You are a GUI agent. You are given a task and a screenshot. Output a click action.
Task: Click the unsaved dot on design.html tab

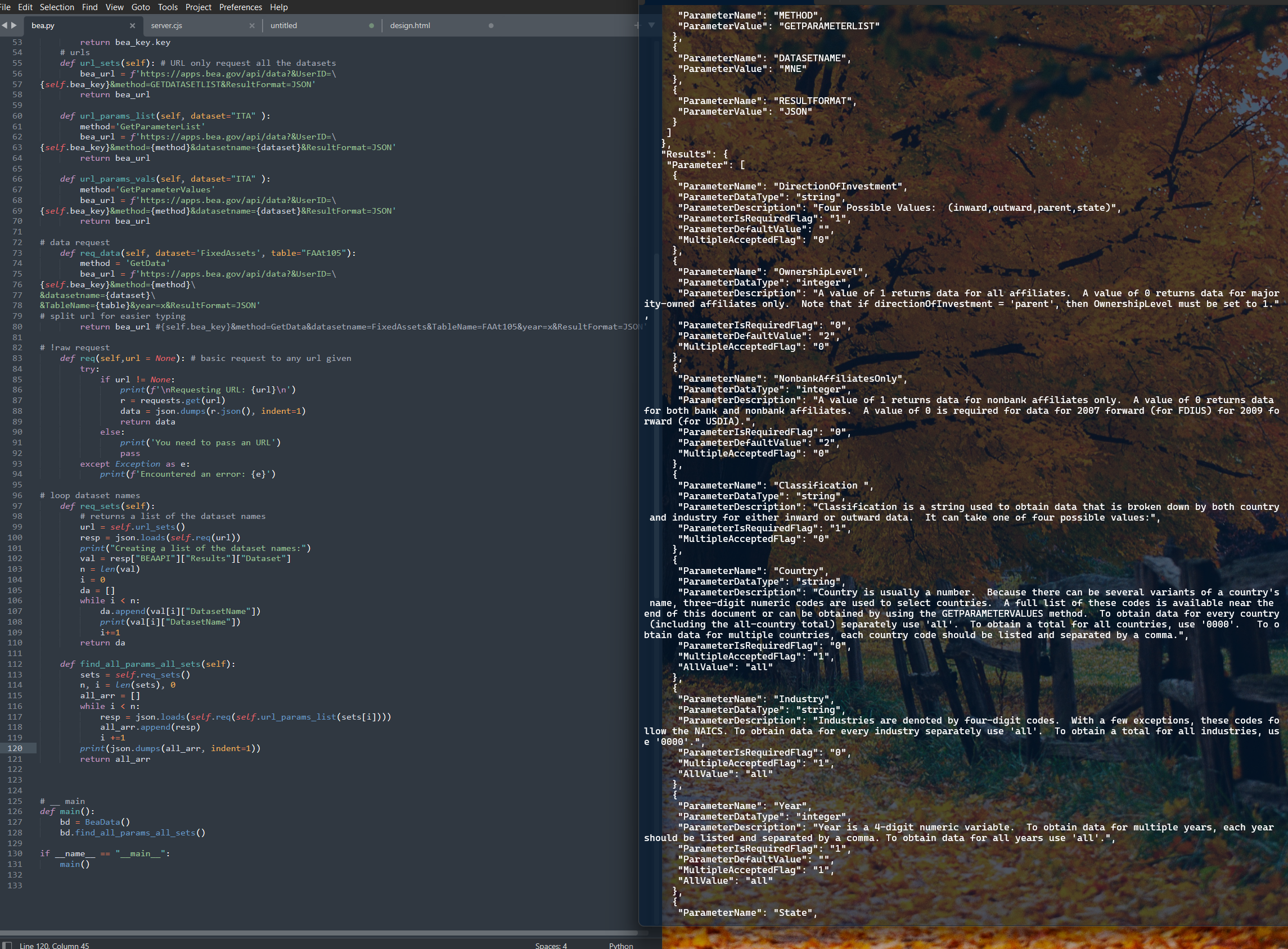[x=491, y=25]
